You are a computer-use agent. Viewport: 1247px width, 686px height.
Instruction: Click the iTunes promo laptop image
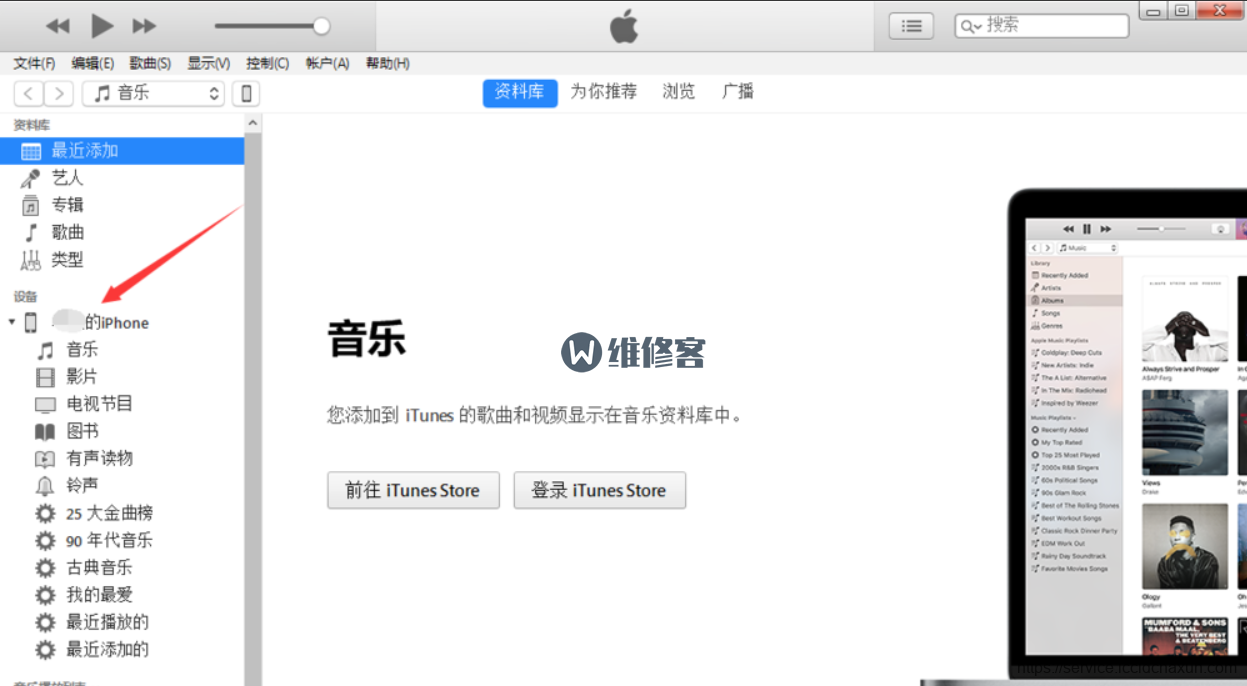(x=1127, y=436)
